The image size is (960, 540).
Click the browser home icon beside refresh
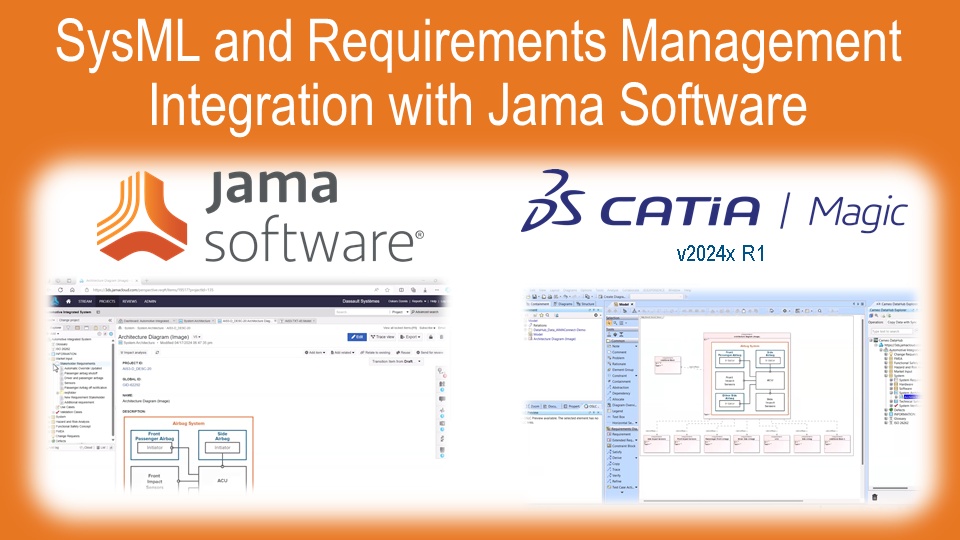tap(72, 290)
